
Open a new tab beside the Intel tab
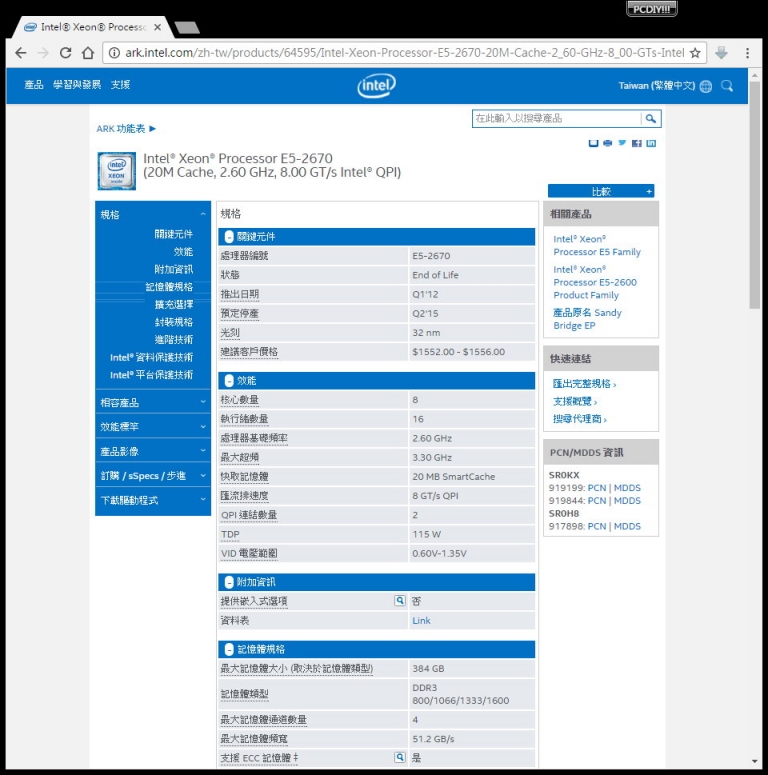click(x=187, y=28)
